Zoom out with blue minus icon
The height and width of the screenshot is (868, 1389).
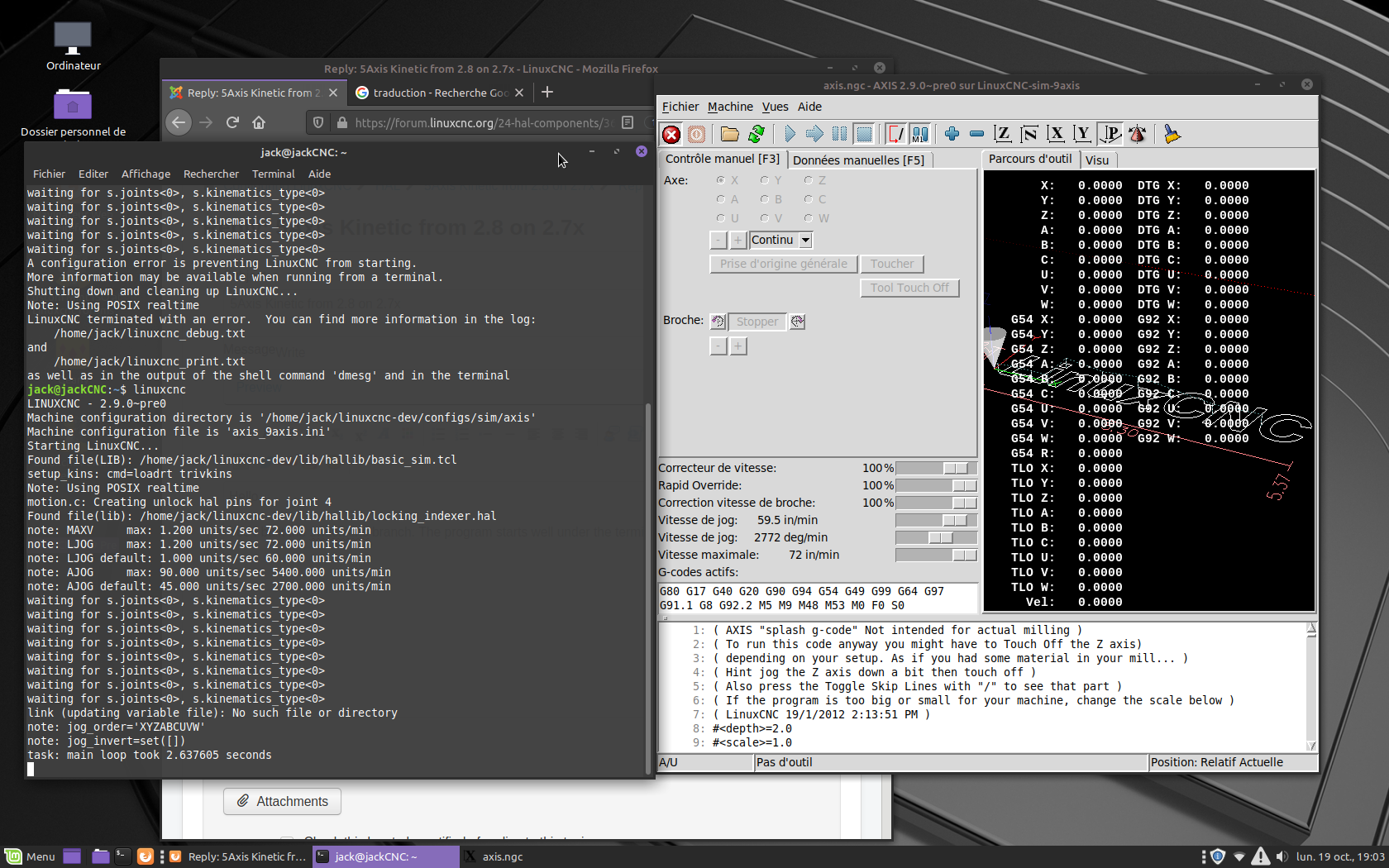pyautogui.click(x=976, y=134)
